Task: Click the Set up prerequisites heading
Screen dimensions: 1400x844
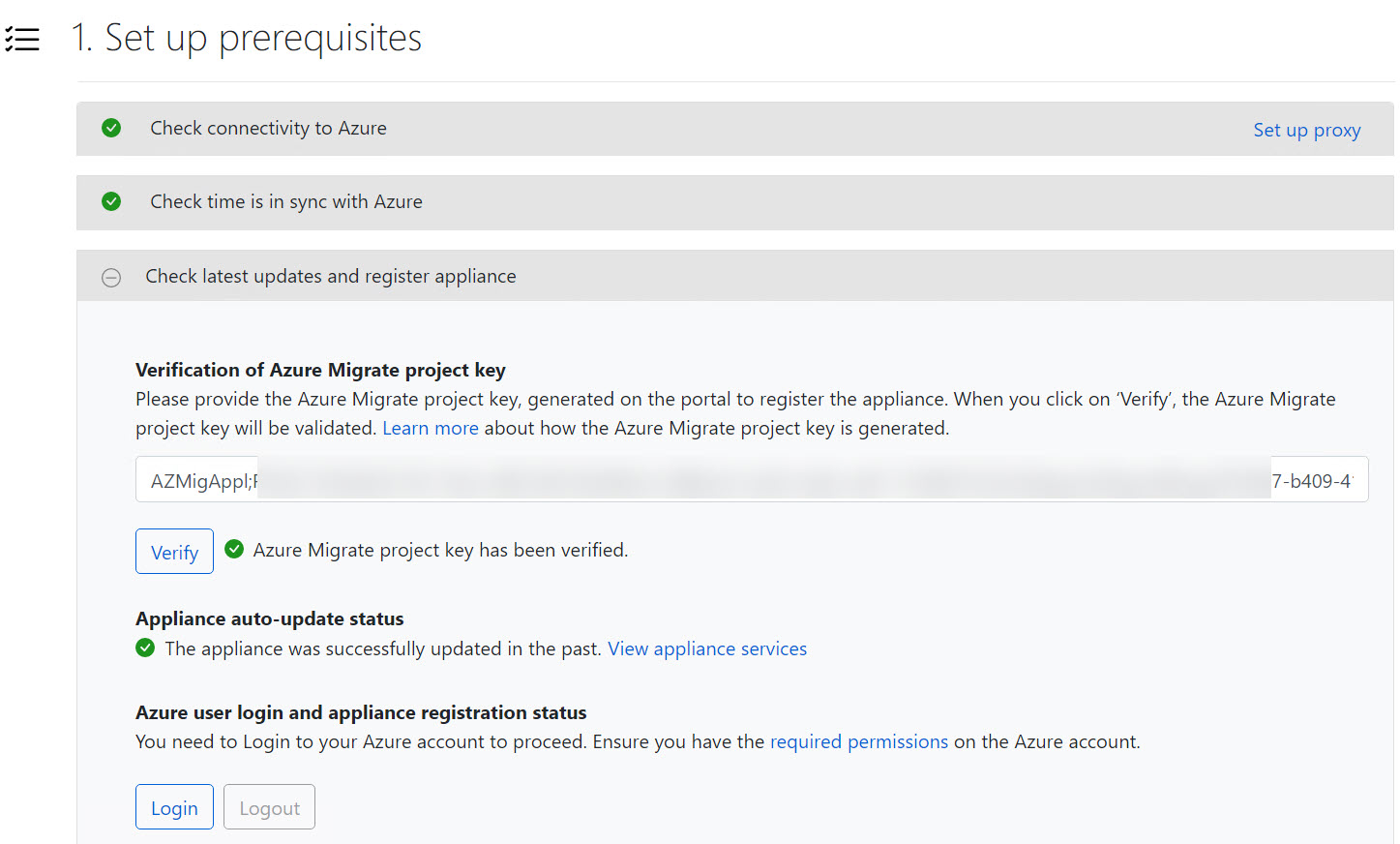Action: (x=245, y=38)
